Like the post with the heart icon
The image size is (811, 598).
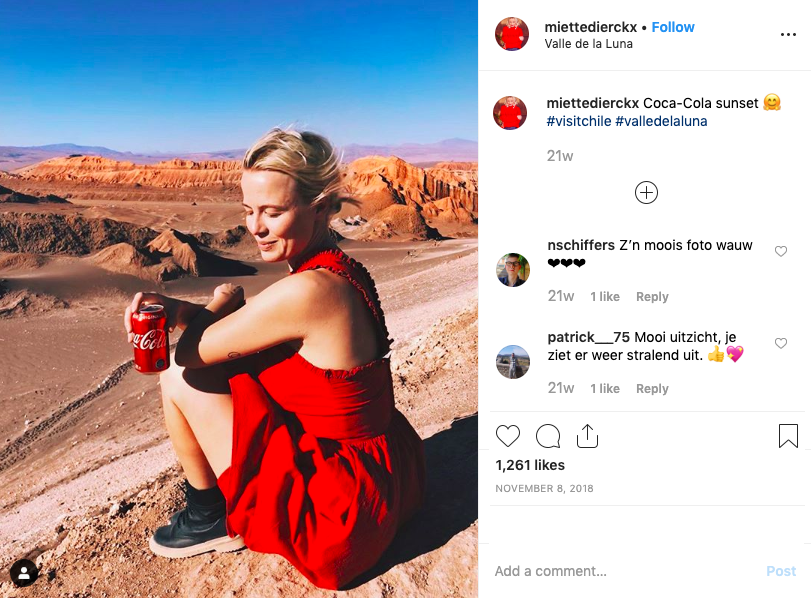507,436
